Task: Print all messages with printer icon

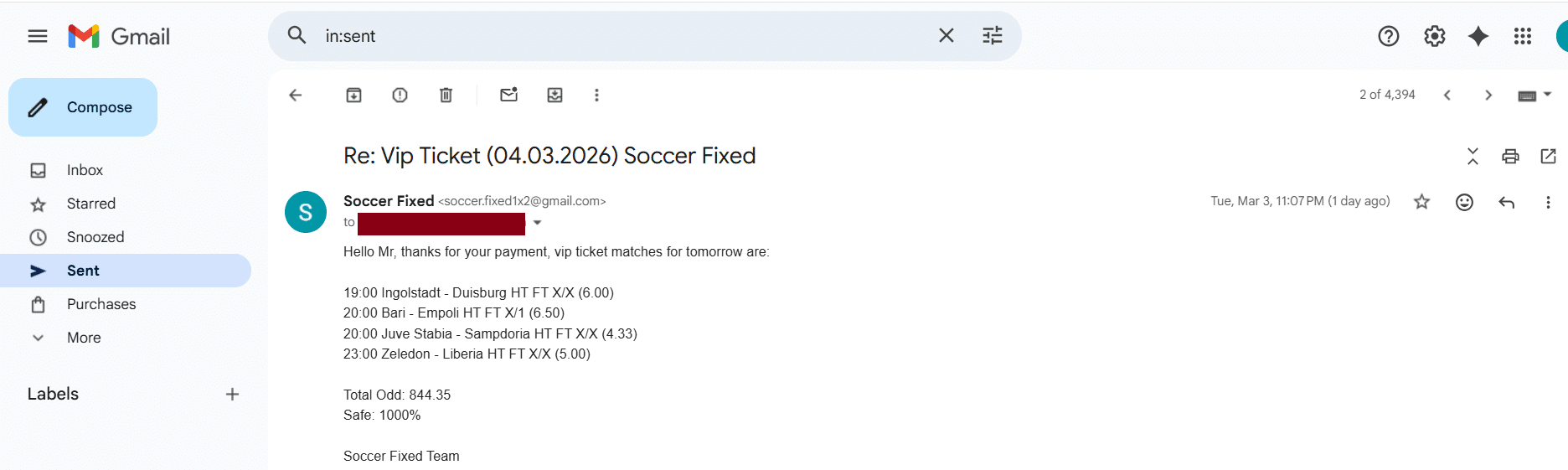Action: pos(1510,157)
